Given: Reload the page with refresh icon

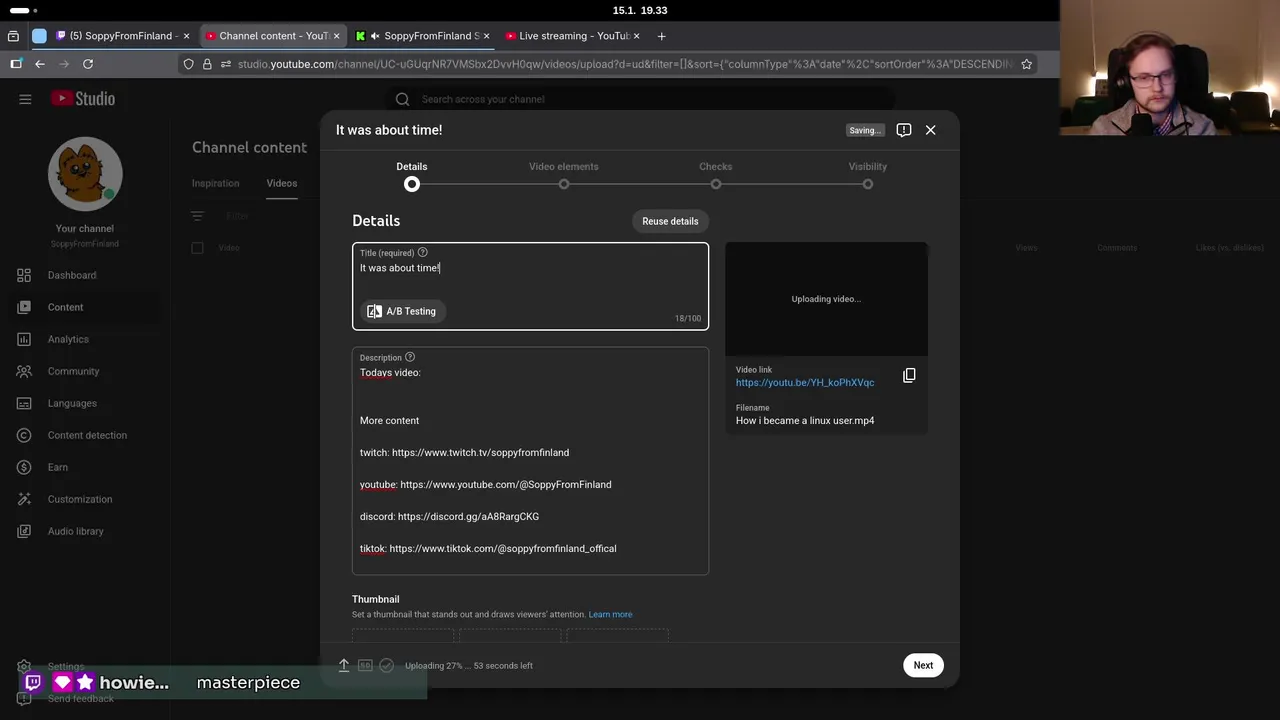Looking at the screenshot, I should tap(88, 64).
